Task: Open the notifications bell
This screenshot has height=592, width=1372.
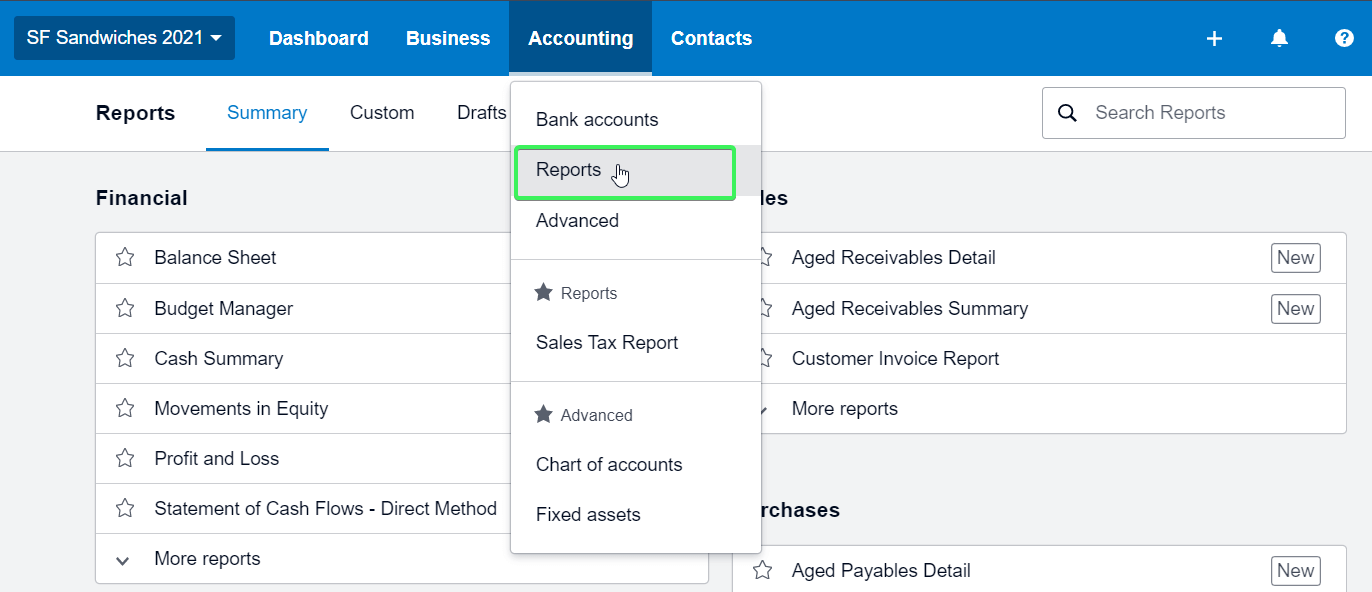Action: pos(1279,38)
